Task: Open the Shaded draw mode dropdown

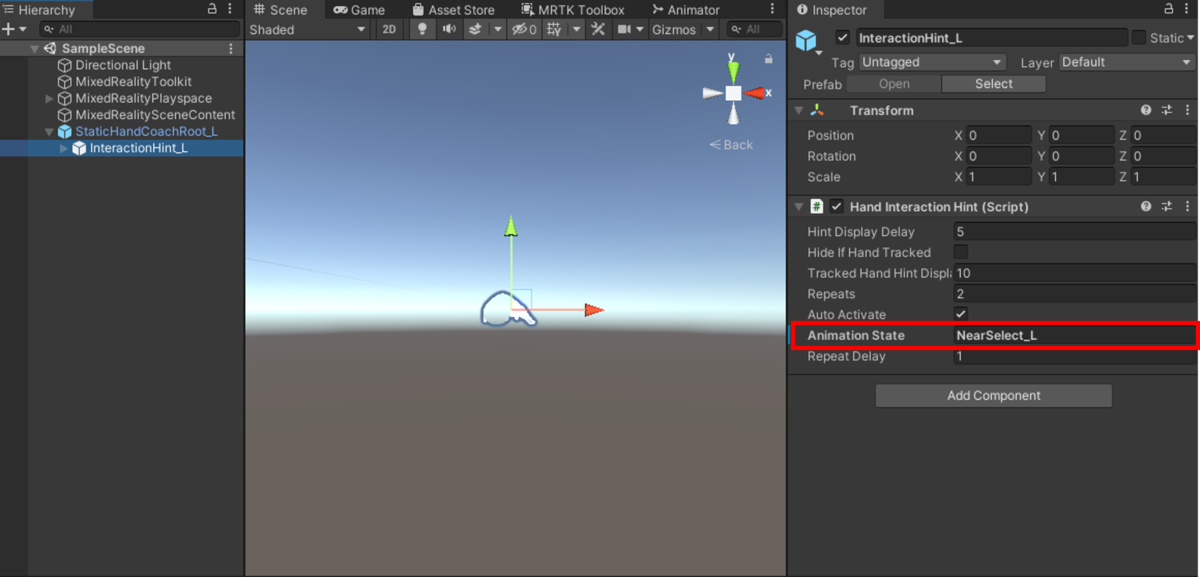Action: pyautogui.click(x=308, y=29)
